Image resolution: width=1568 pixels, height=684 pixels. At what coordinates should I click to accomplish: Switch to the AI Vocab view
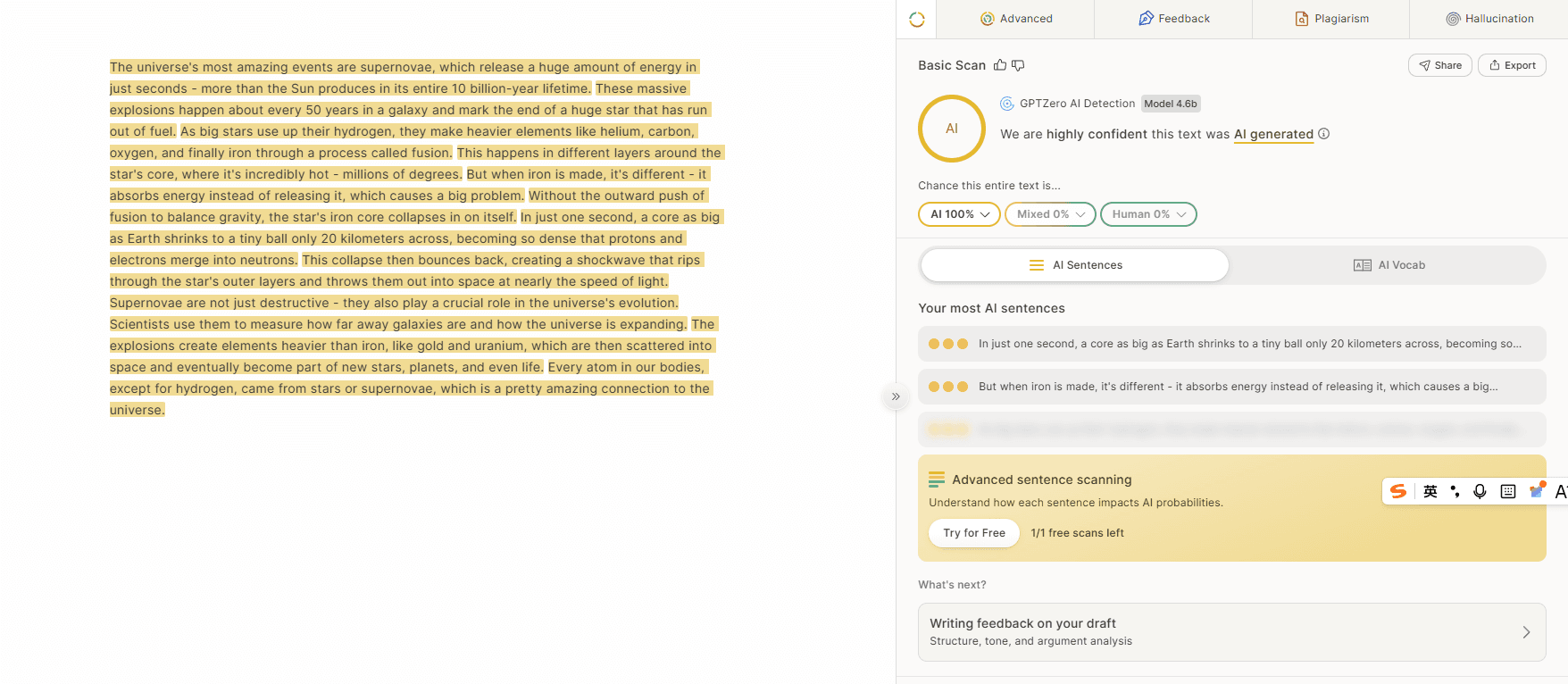tap(1389, 265)
